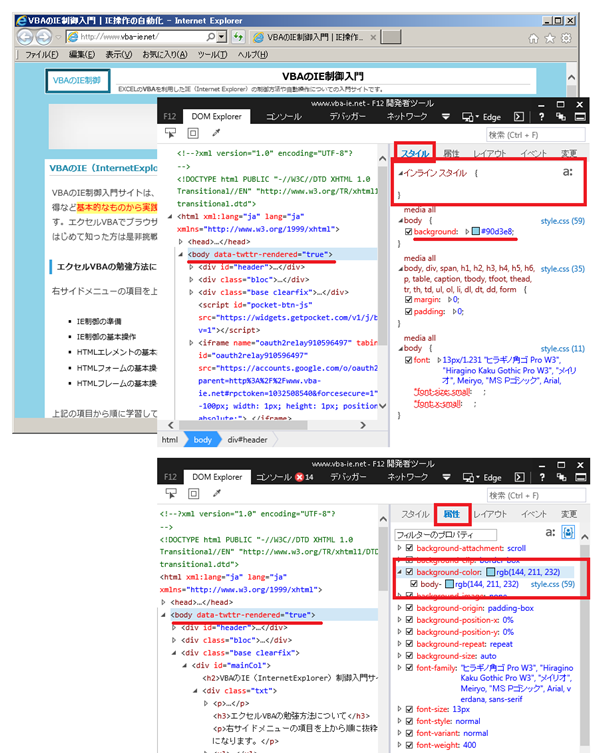Open tools overflow dropdown triangle in upper tools
The image size is (600, 753).
coord(446,117)
